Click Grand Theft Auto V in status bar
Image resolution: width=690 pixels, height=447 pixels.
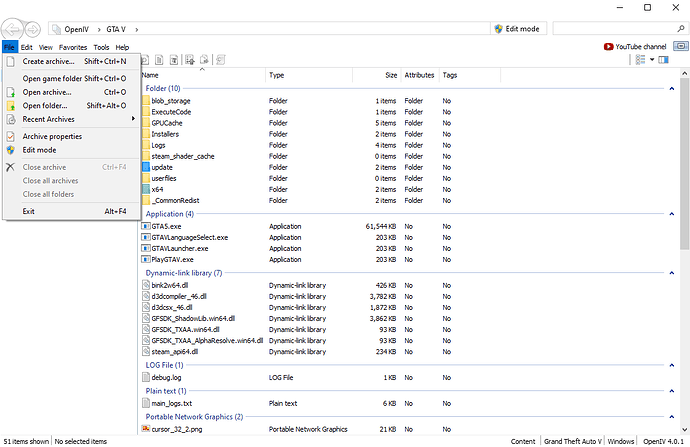coord(573,441)
